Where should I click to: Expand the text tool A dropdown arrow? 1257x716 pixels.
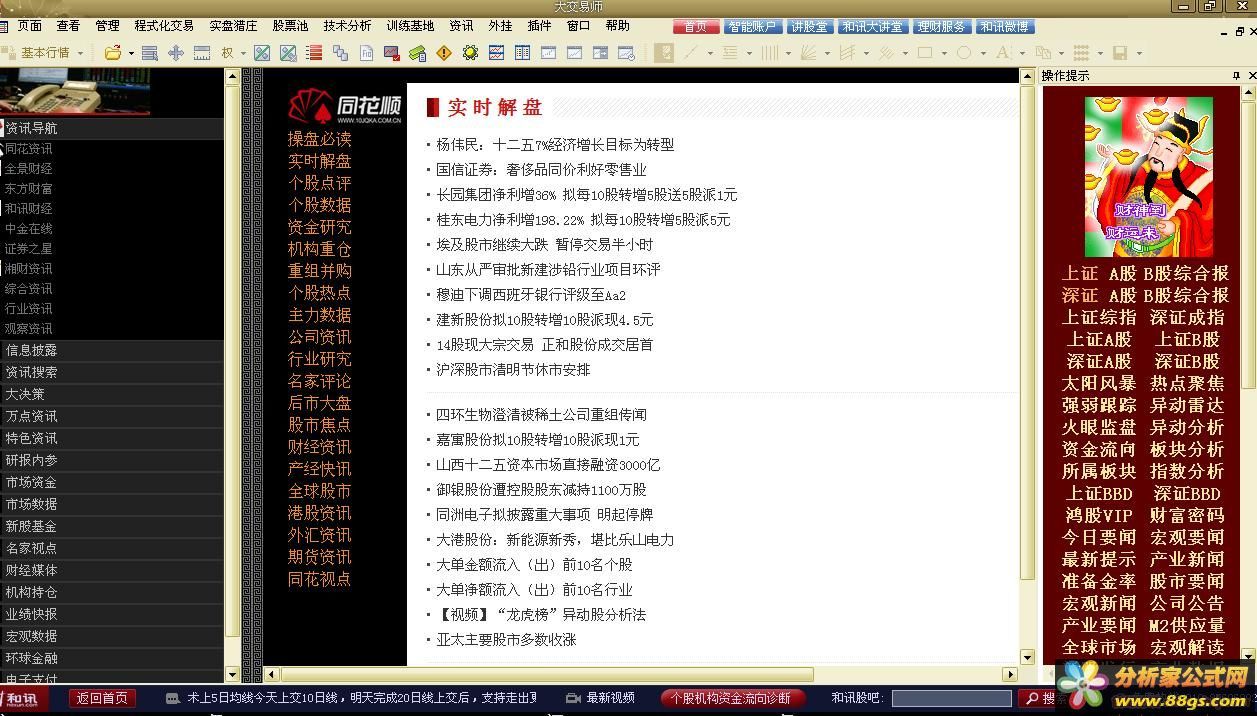coord(1023,53)
